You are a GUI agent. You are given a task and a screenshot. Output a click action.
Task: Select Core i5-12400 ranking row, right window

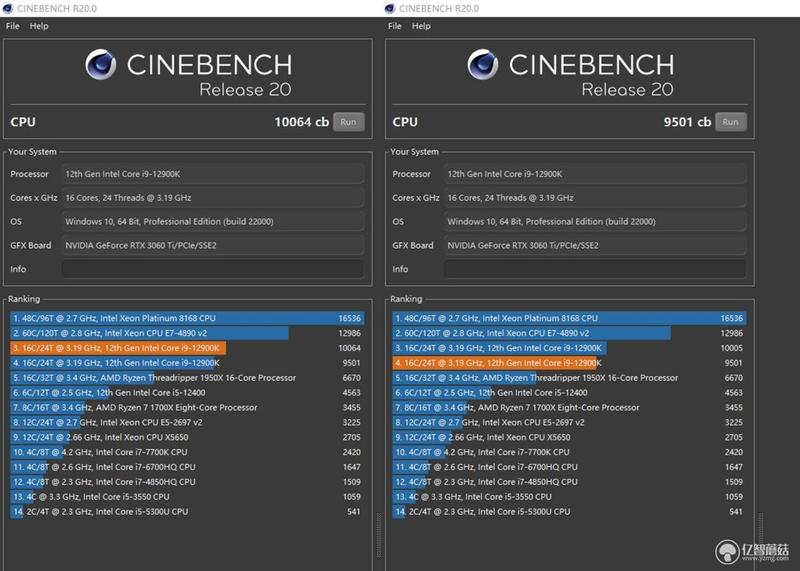[569, 392]
